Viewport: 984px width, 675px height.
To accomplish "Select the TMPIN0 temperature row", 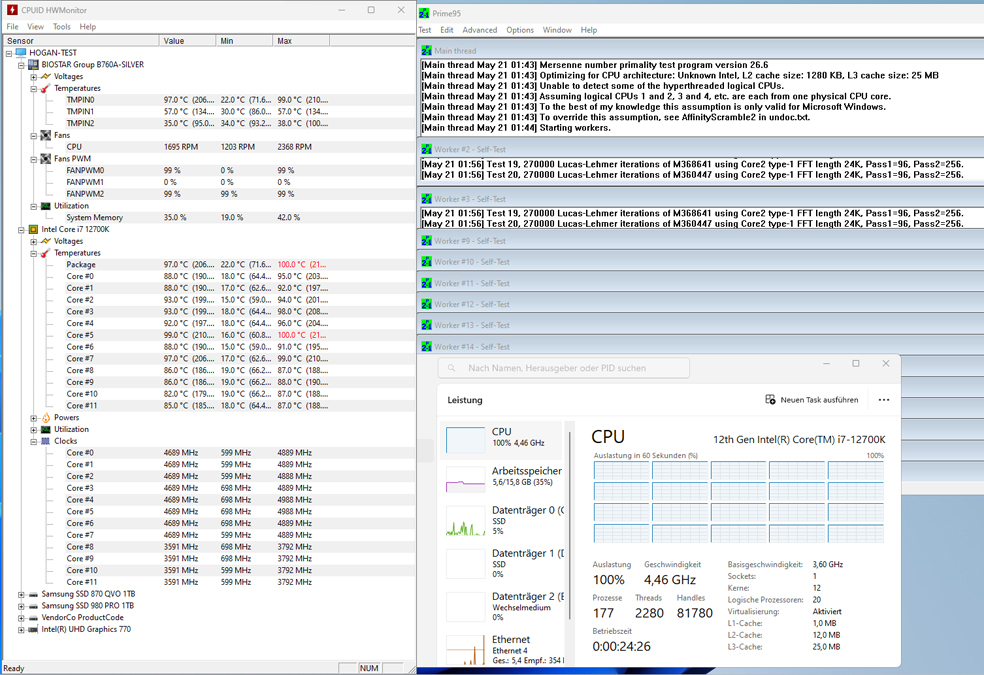I will (210, 100).
